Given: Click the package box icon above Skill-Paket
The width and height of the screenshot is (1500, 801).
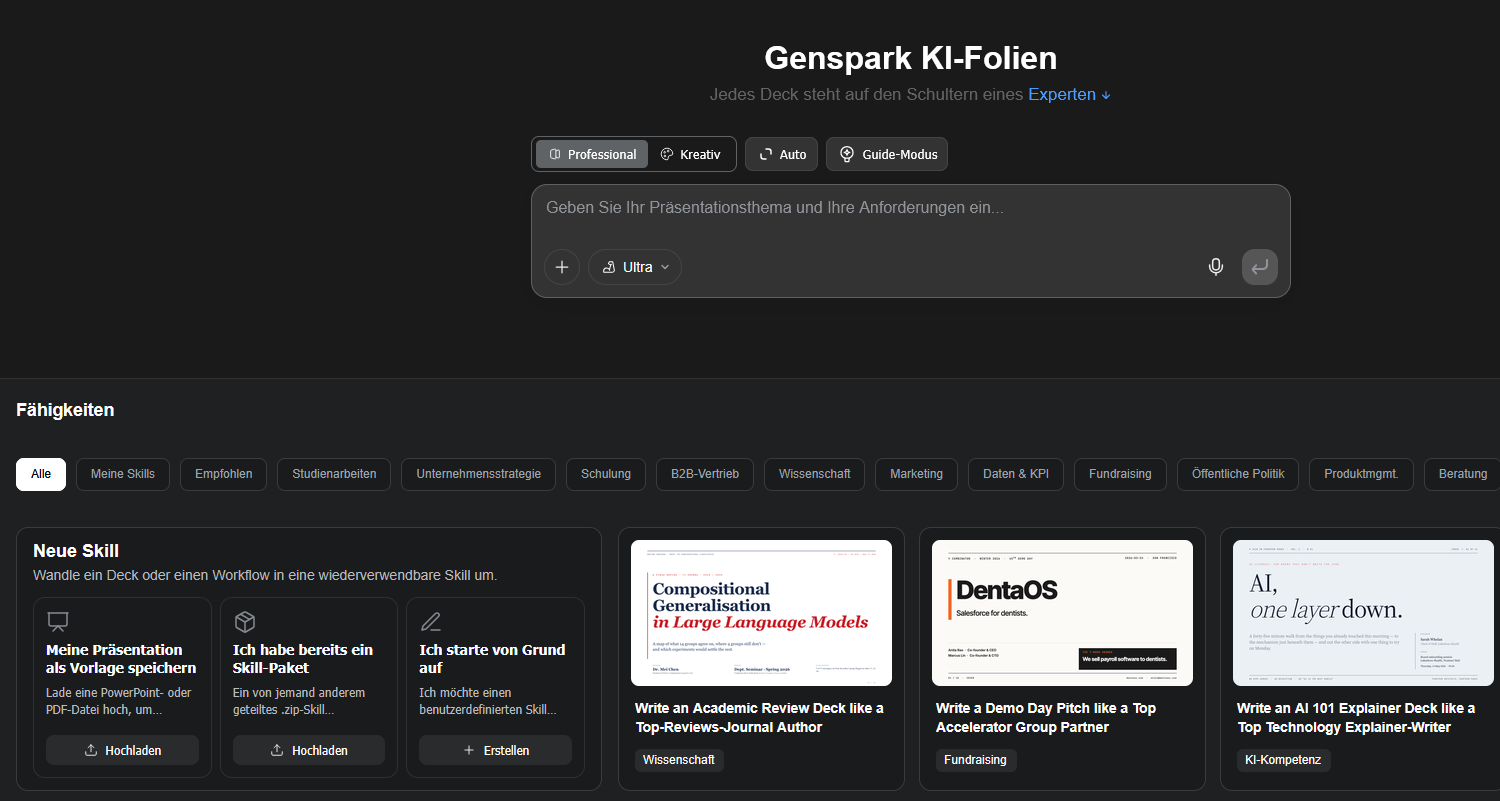Looking at the screenshot, I should (245, 622).
